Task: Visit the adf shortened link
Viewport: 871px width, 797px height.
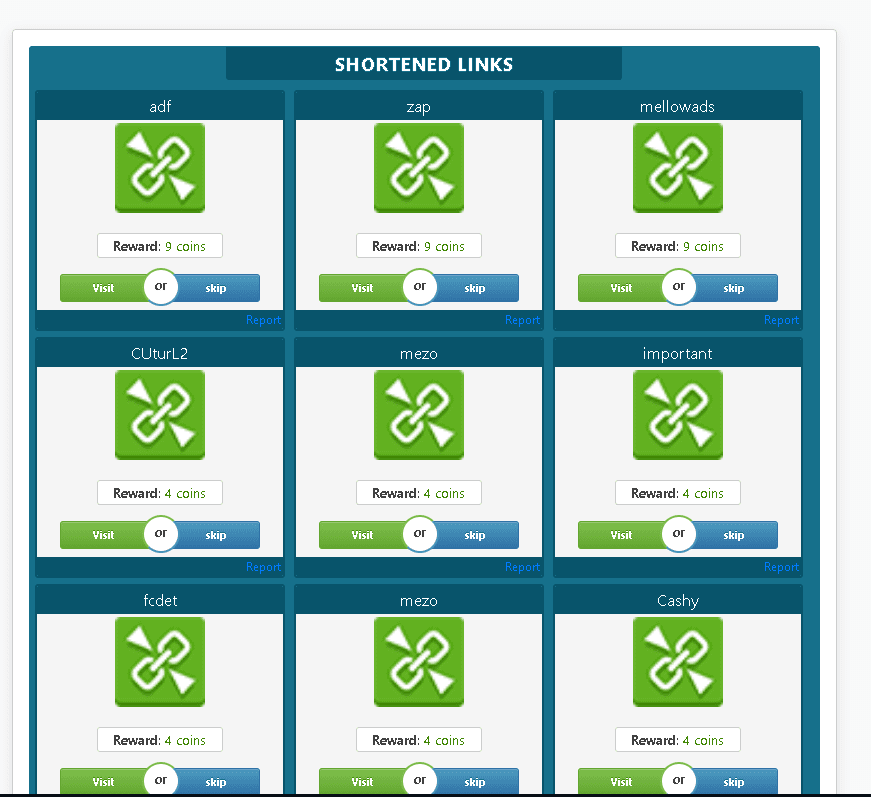Action: [x=103, y=288]
